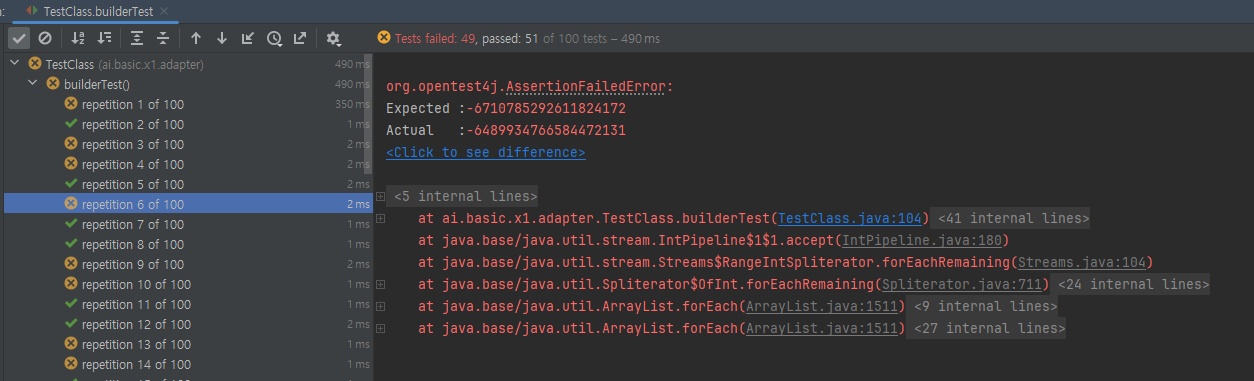Screen dimensions: 1254x381
Task: Open TestClass.java:104 stack trace link
Action: (854, 218)
